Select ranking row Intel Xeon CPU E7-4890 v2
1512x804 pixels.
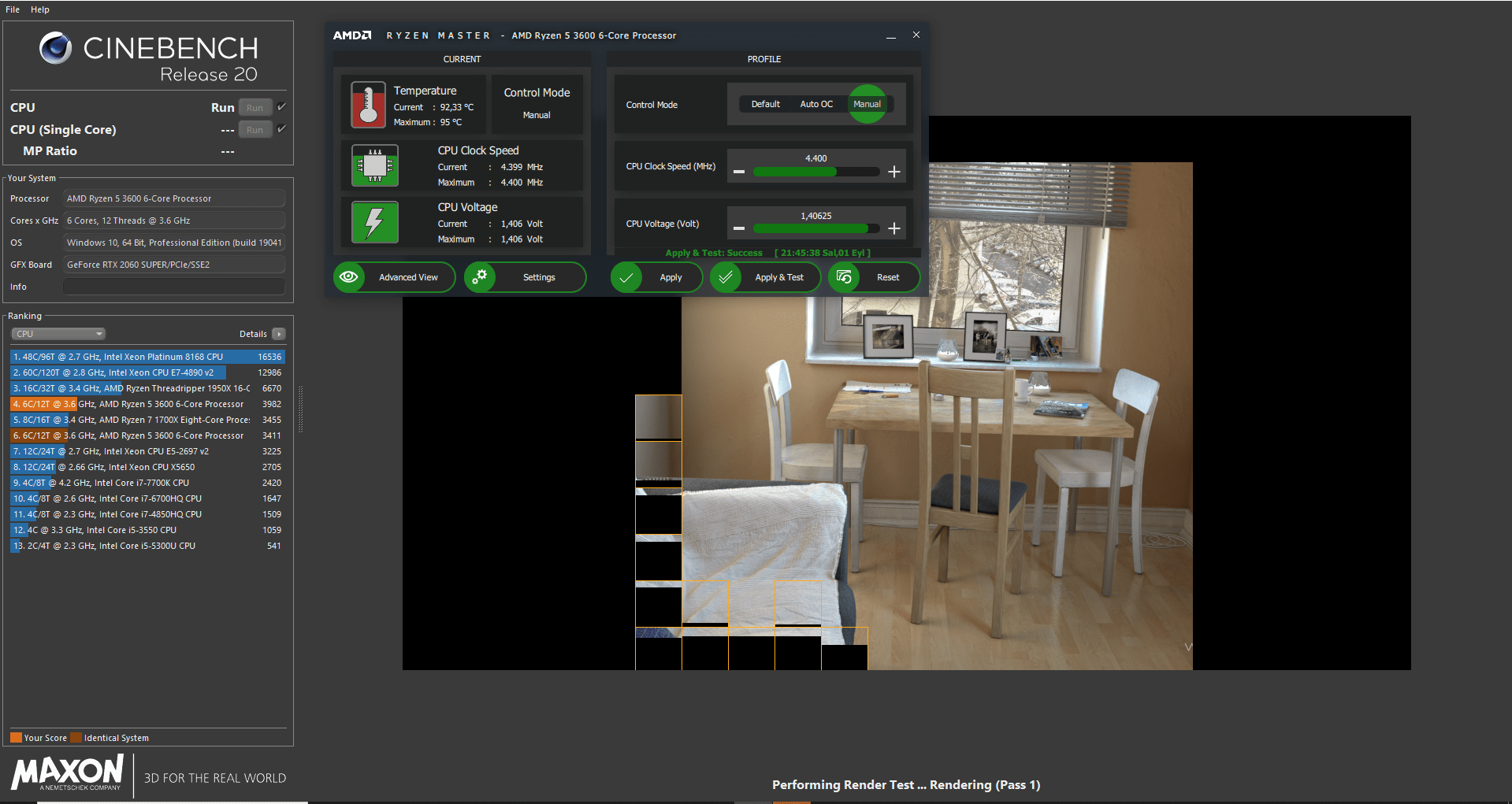(147, 372)
